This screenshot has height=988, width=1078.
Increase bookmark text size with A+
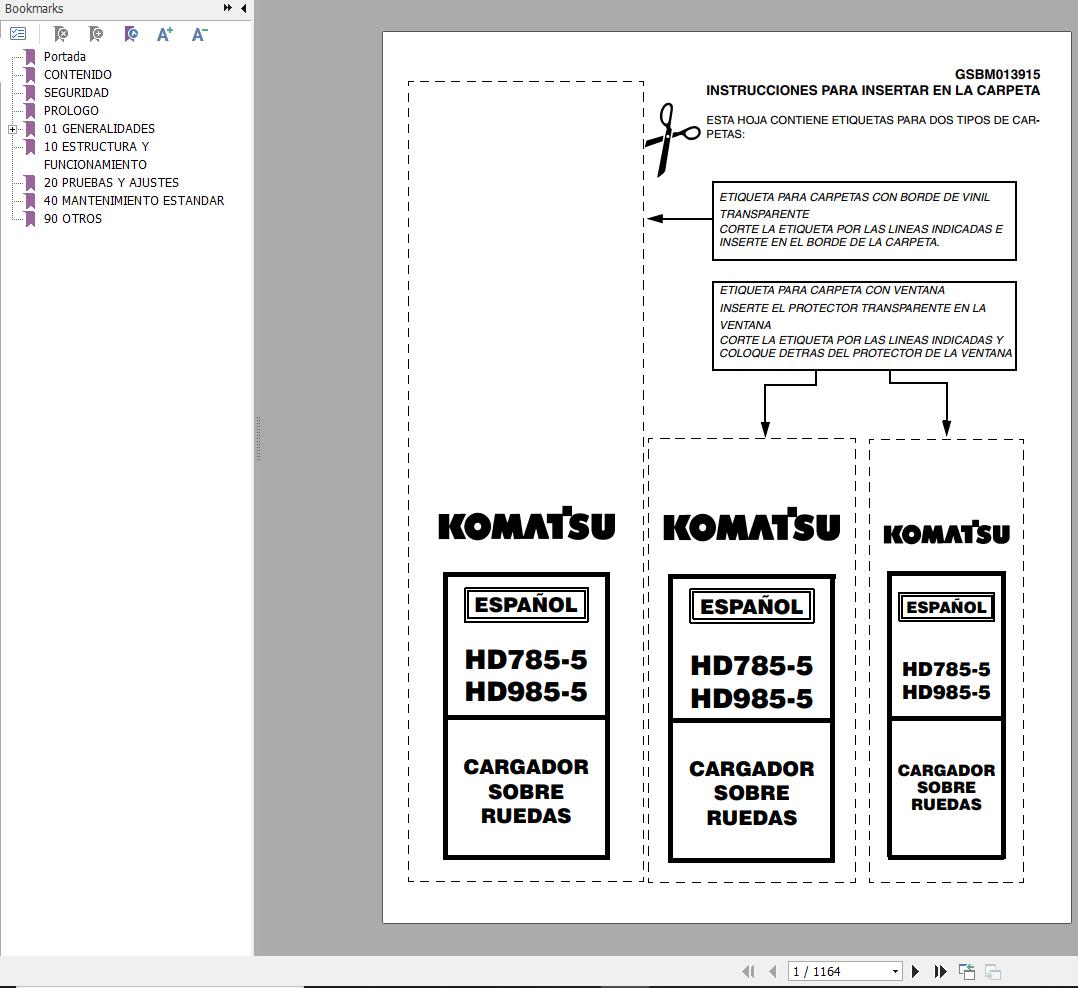pos(165,34)
